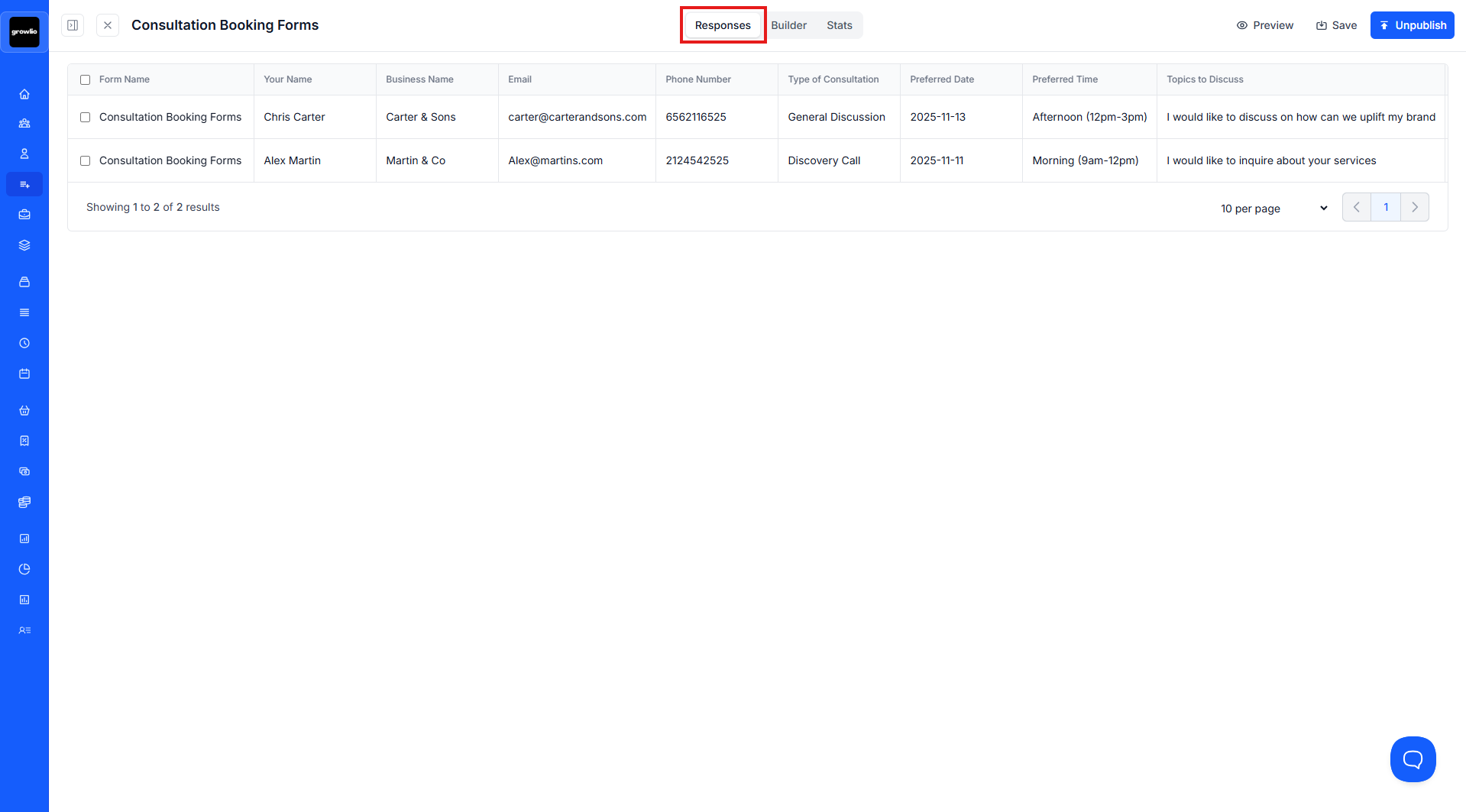1466x812 pixels.
Task: Open the horizontal lines list icon
Action: point(24,312)
